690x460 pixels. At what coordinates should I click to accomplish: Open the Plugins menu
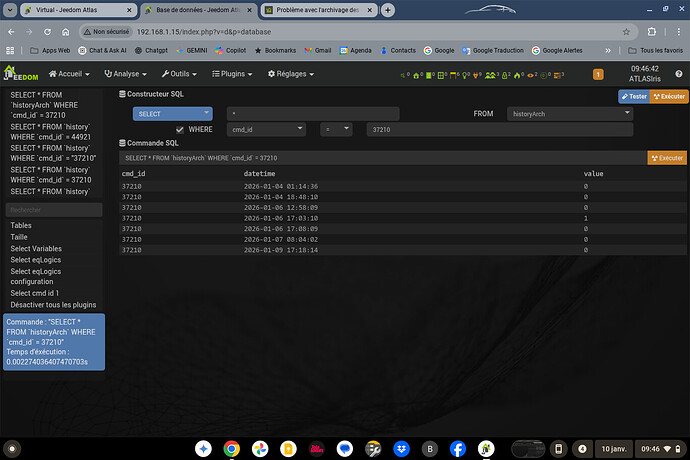[232, 74]
